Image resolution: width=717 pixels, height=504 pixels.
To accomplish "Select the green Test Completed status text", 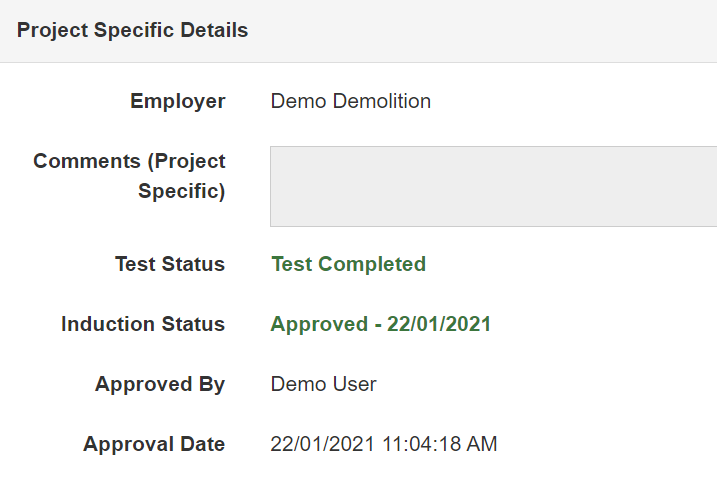I will click(x=348, y=264).
